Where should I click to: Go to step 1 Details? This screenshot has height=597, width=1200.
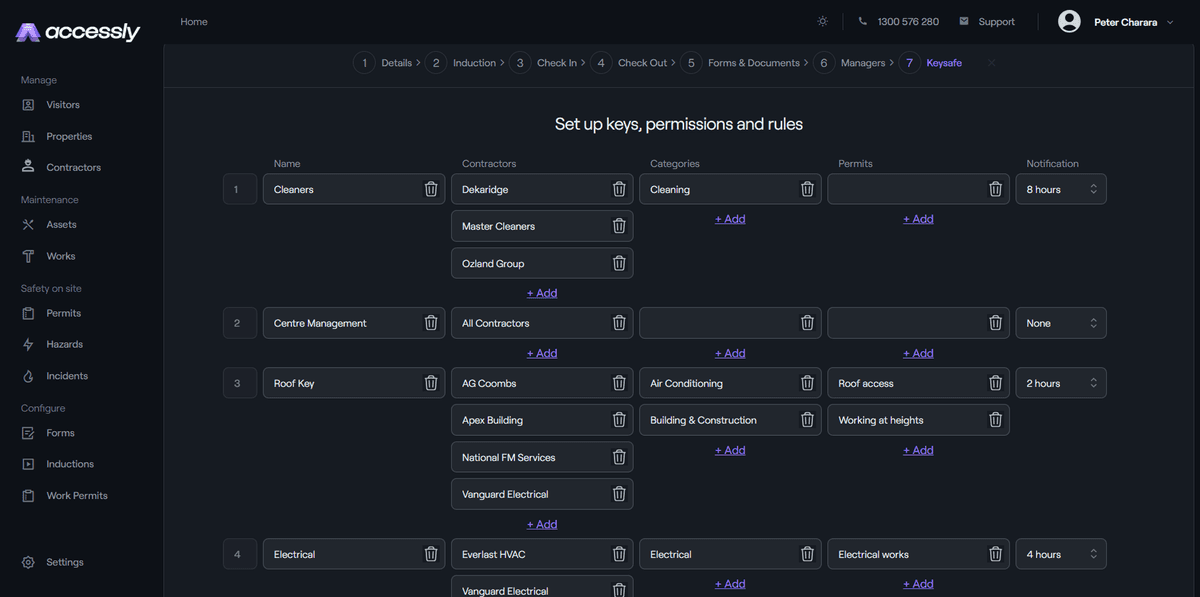click(385, 63)
